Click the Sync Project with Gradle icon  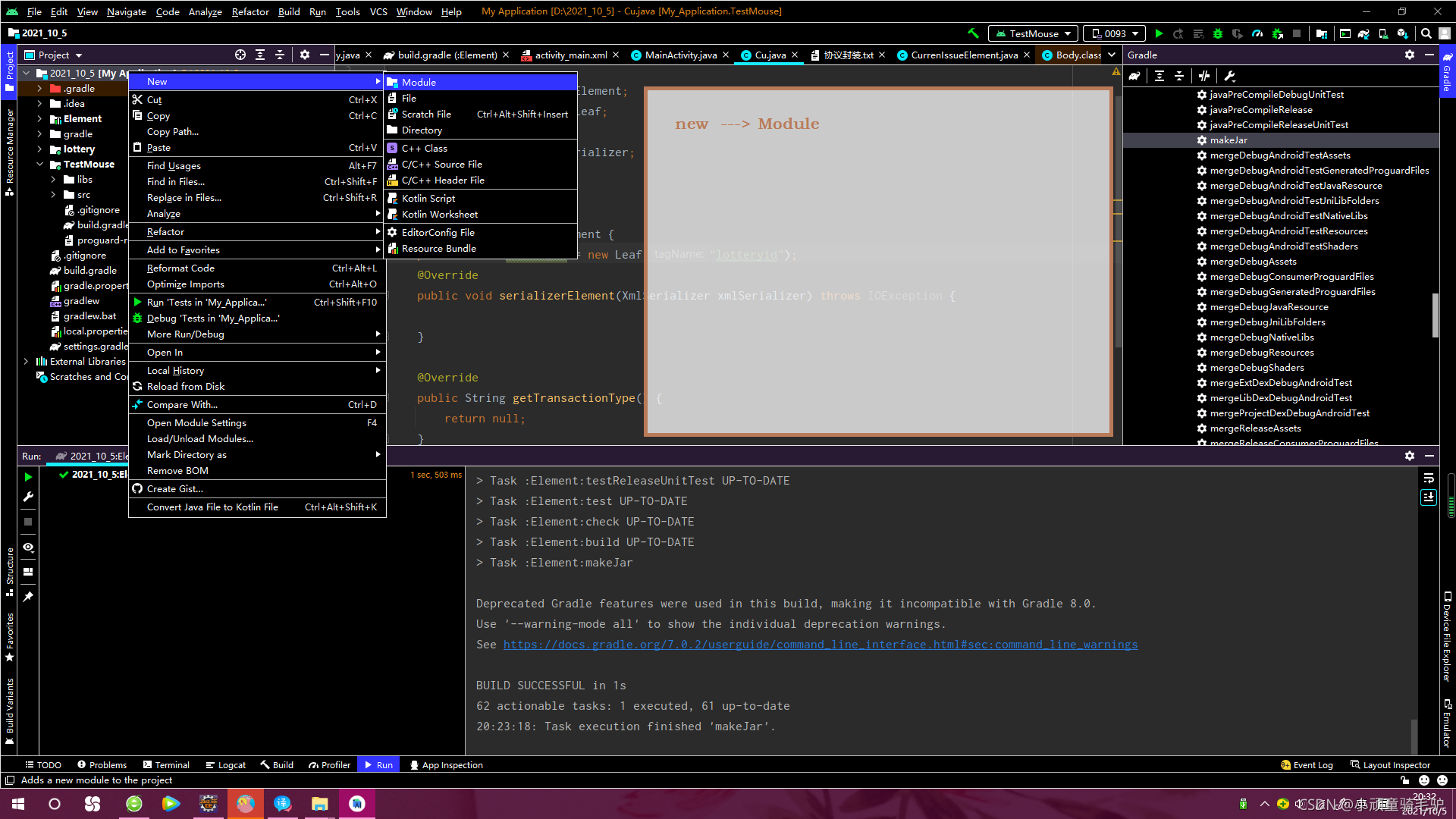coord(1363,33)
